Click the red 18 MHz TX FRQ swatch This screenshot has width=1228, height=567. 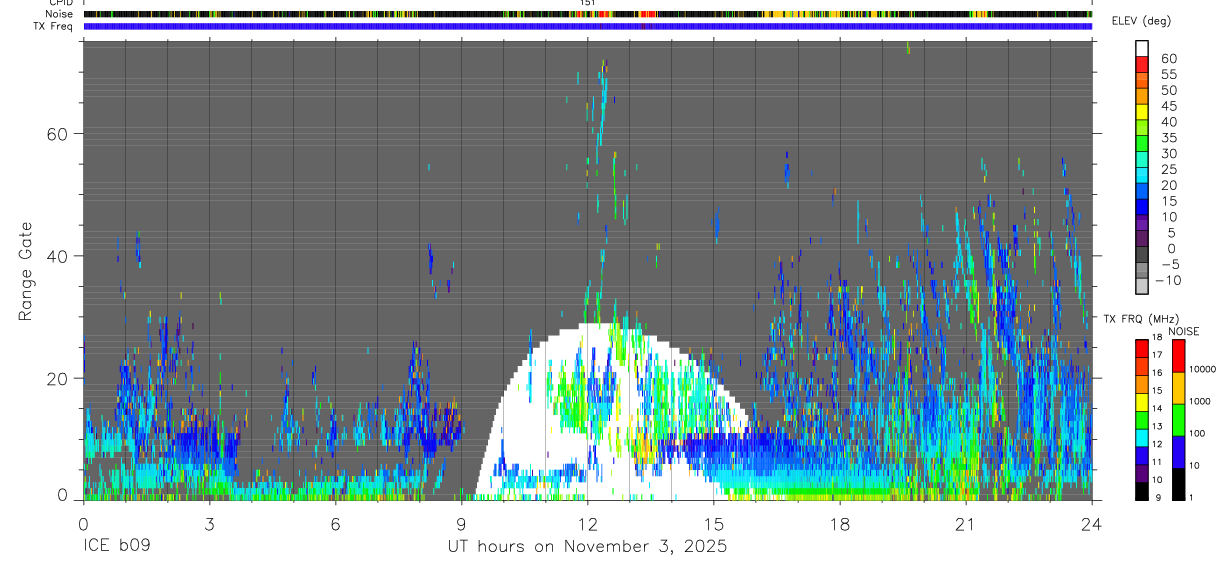click(x=1141, y=349)
